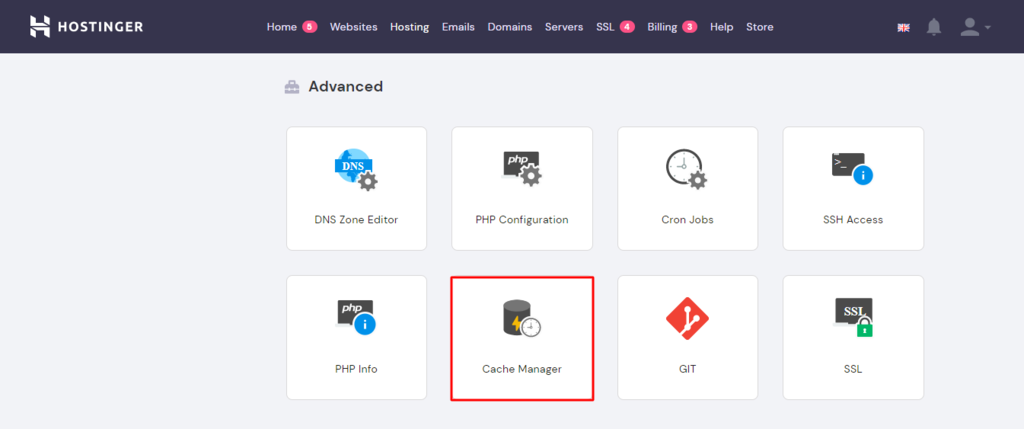Click the Help link
The image size is (1024, 429).
pos(721,27)
